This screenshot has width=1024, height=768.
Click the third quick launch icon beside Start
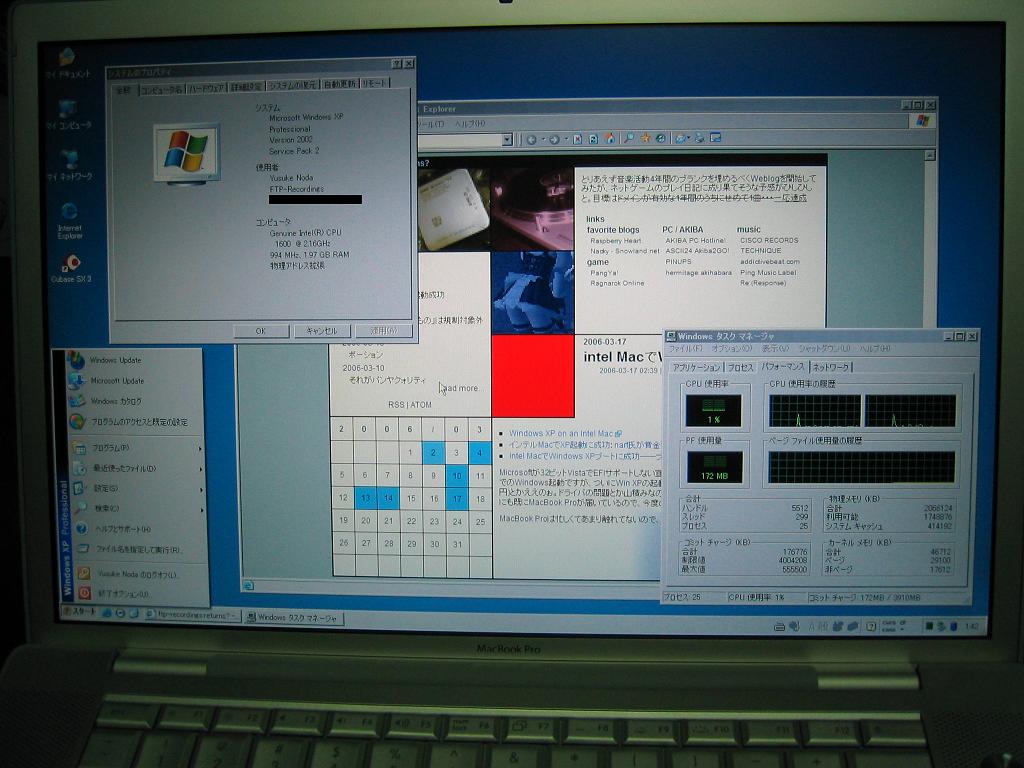point(133,613)
